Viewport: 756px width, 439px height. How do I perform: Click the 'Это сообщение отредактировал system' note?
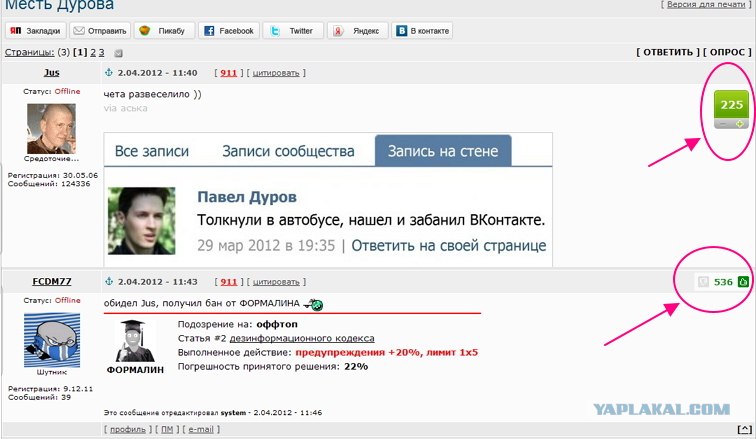click(213, 412)
